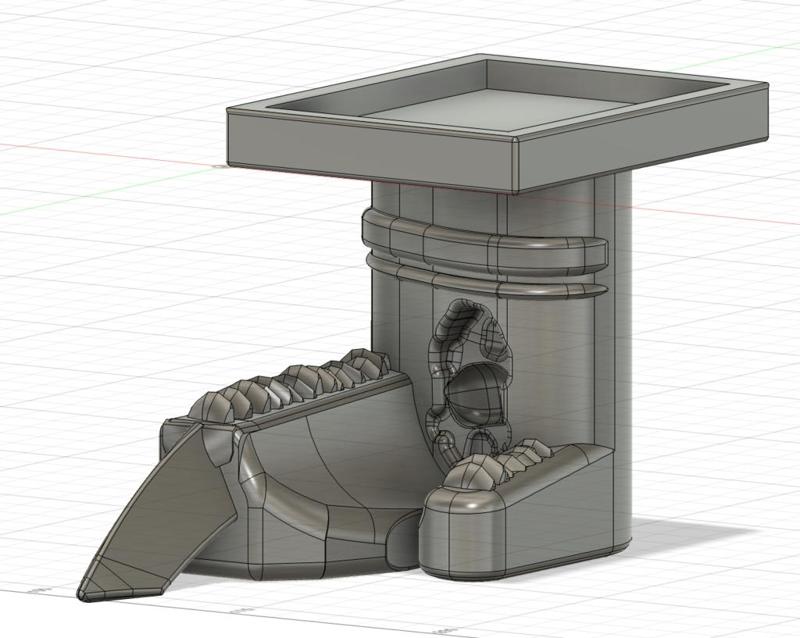Select the long ridged teeth row on left piece
The width and height of the screenshot is (800, 638).
point(291,387)
